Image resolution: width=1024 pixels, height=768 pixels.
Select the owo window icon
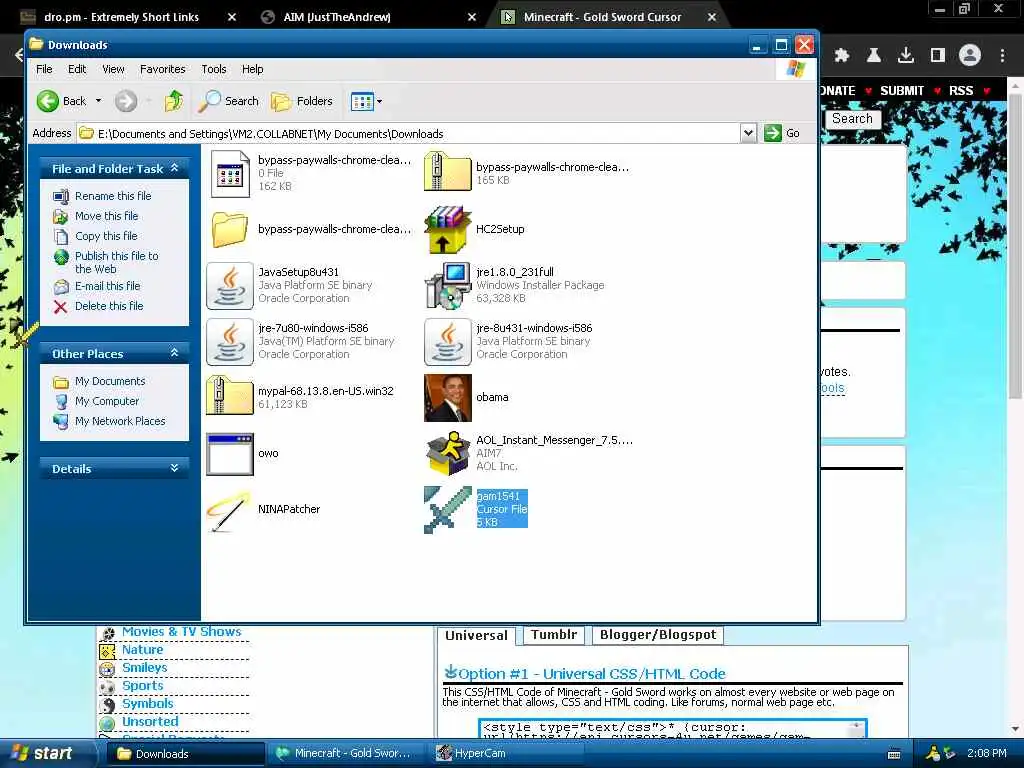click(230, 454)
